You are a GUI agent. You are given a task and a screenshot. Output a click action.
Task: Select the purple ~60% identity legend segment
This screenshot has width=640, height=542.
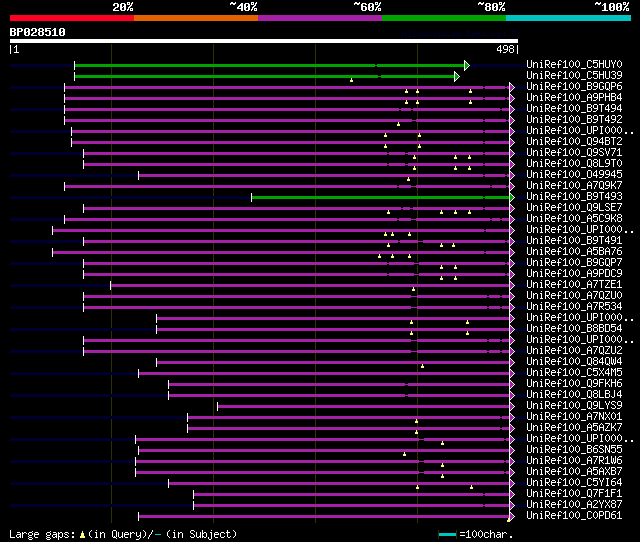click(x=320, y=18)
